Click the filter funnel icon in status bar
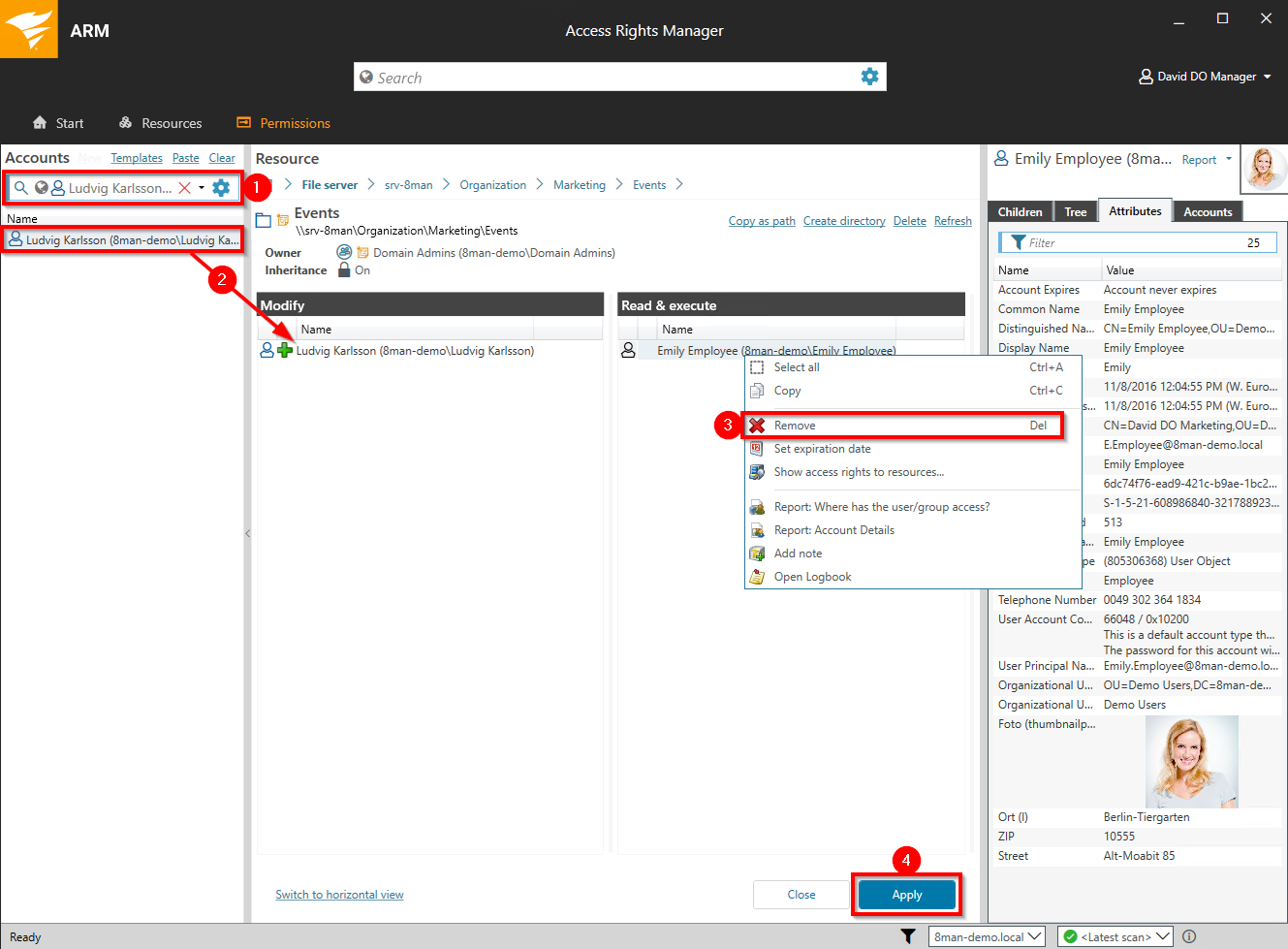1288x949 pixels. (x=907, y=936)
